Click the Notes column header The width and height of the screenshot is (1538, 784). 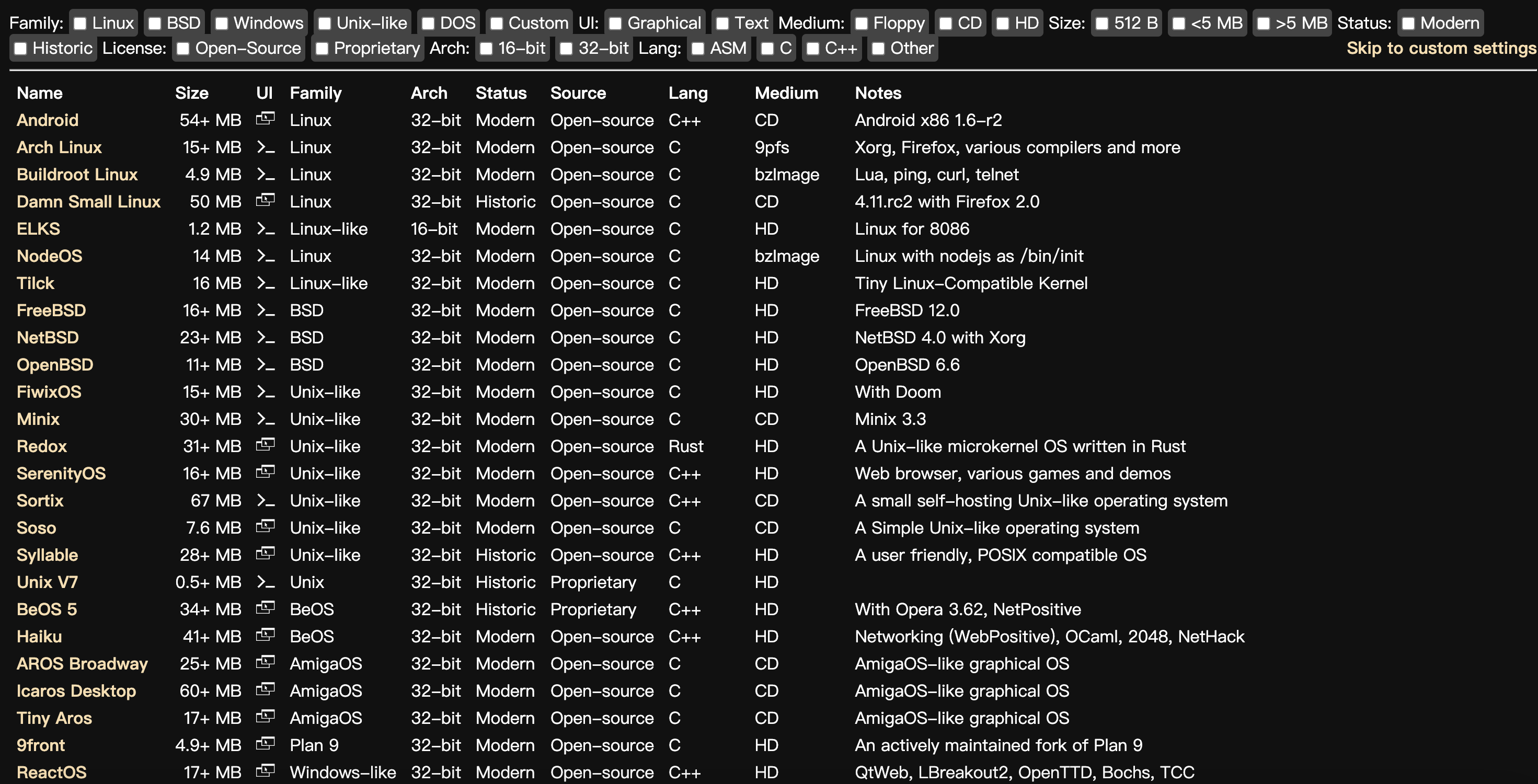pos(878,93)
